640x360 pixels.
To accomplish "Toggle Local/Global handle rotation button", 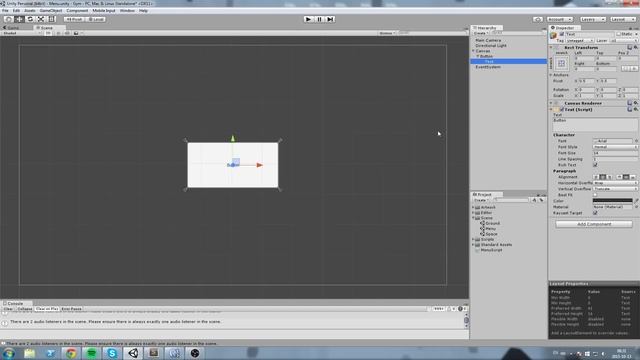I will (x=96, y=19).
